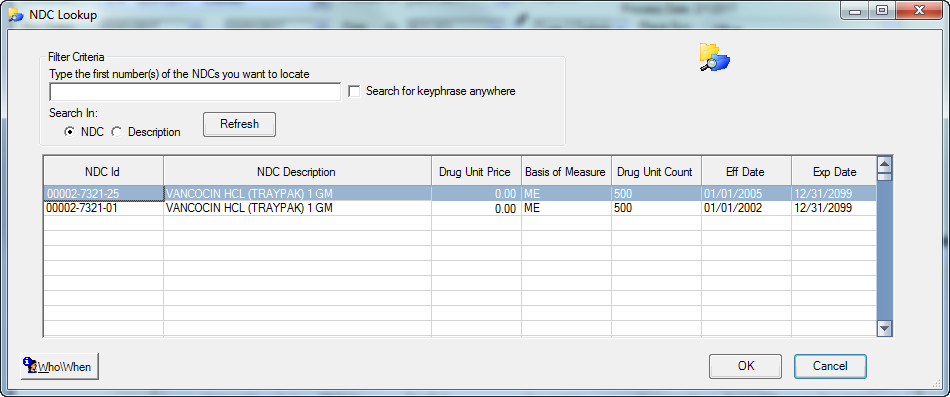Viewport: 950px width, 397px height.
Task: Click Drug Unit Price 0.00 in row 00002-7321-01
Action: click(x=476, y=208)
